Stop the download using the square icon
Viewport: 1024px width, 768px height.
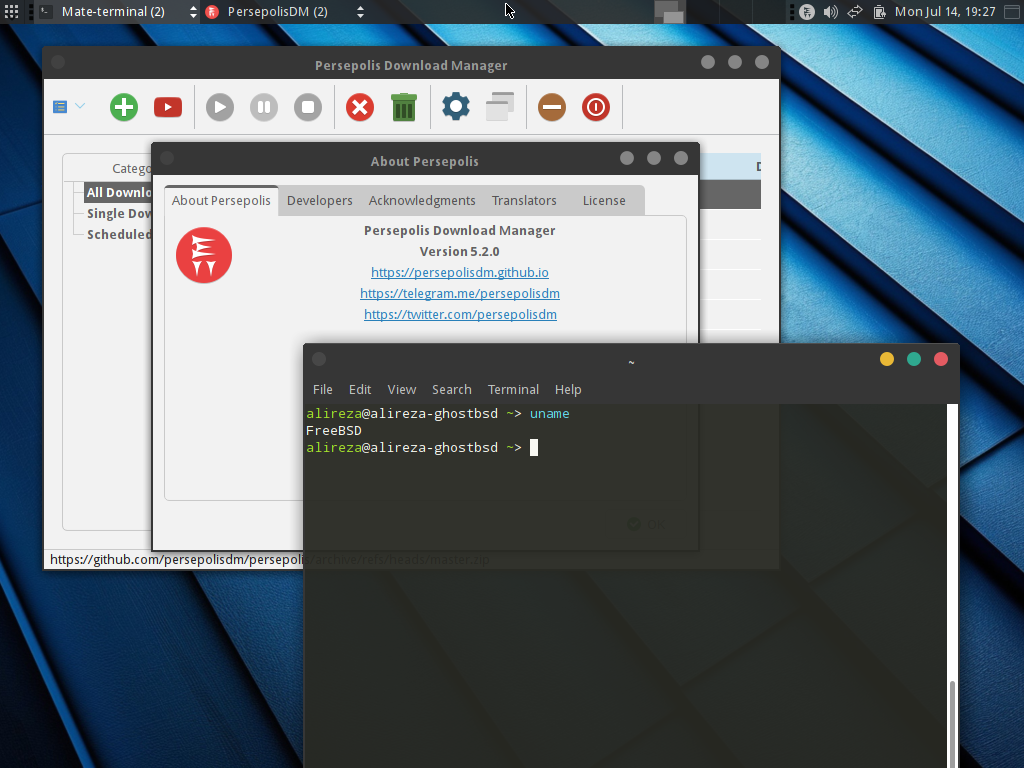308,107
